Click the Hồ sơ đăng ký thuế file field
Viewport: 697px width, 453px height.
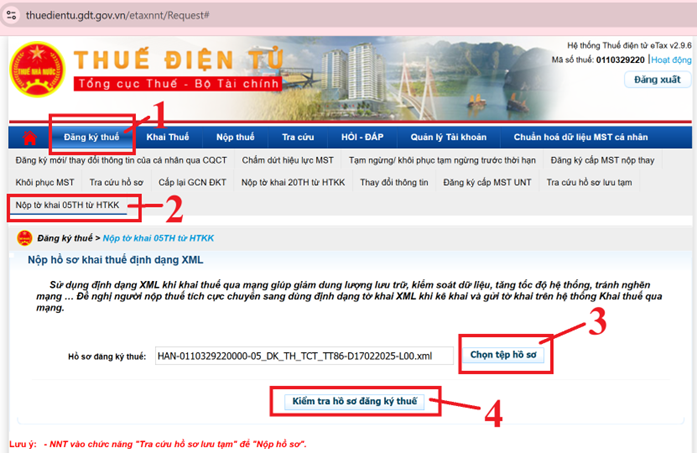(304, 356)
